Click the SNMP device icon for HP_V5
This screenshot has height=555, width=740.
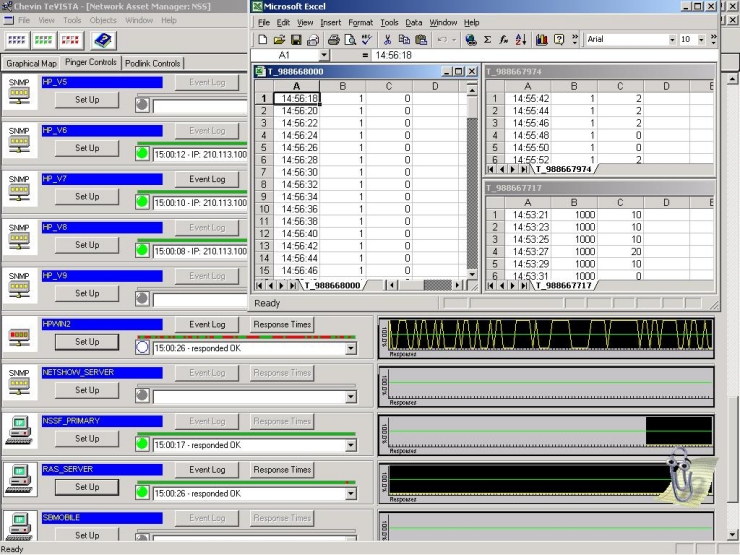[x=19, y=91]
